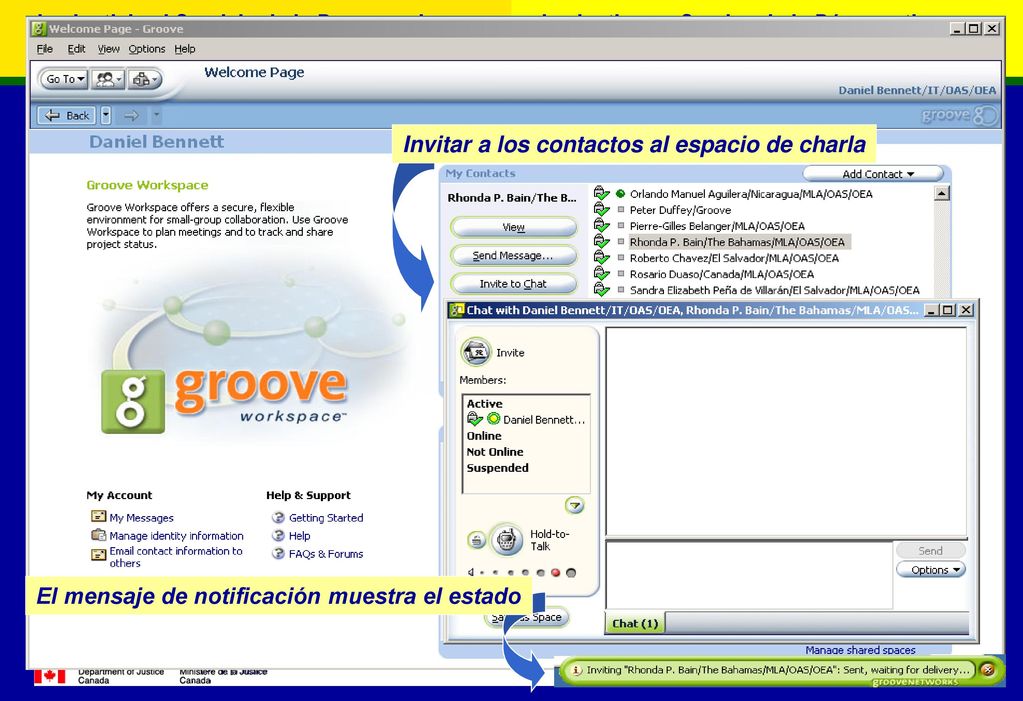Open the Help link under Help & Support
Screen dimensions: 1023x701
click(299, 536)
